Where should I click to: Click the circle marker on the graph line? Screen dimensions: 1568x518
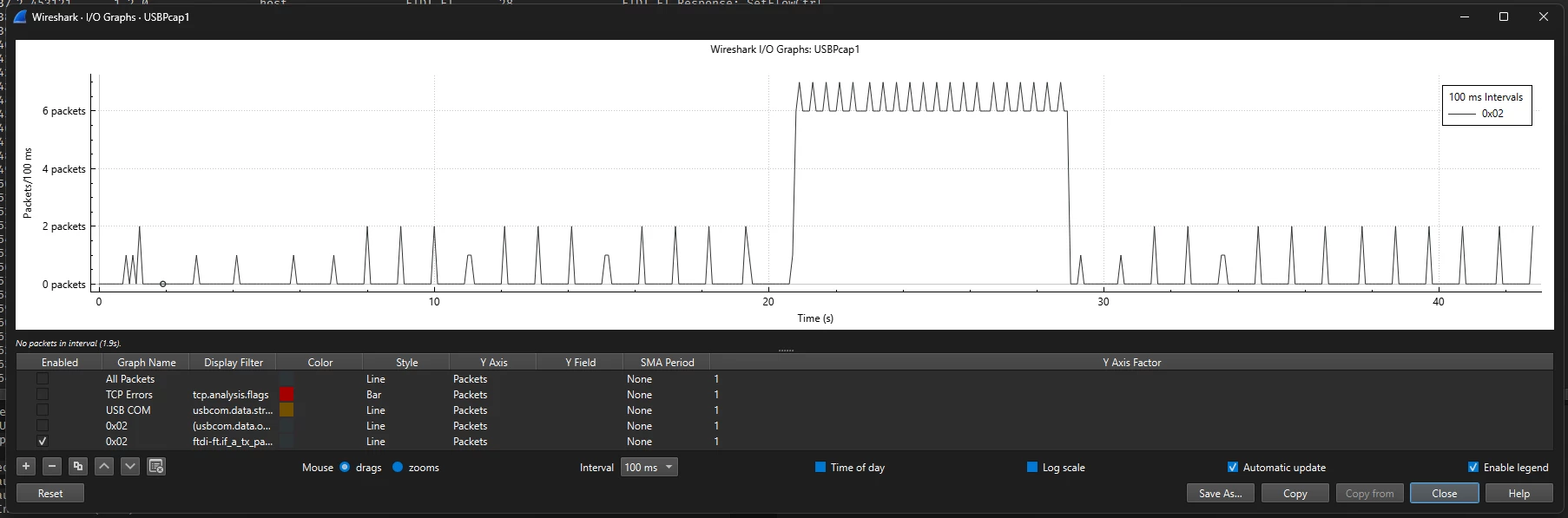click(x=162, y=284)
